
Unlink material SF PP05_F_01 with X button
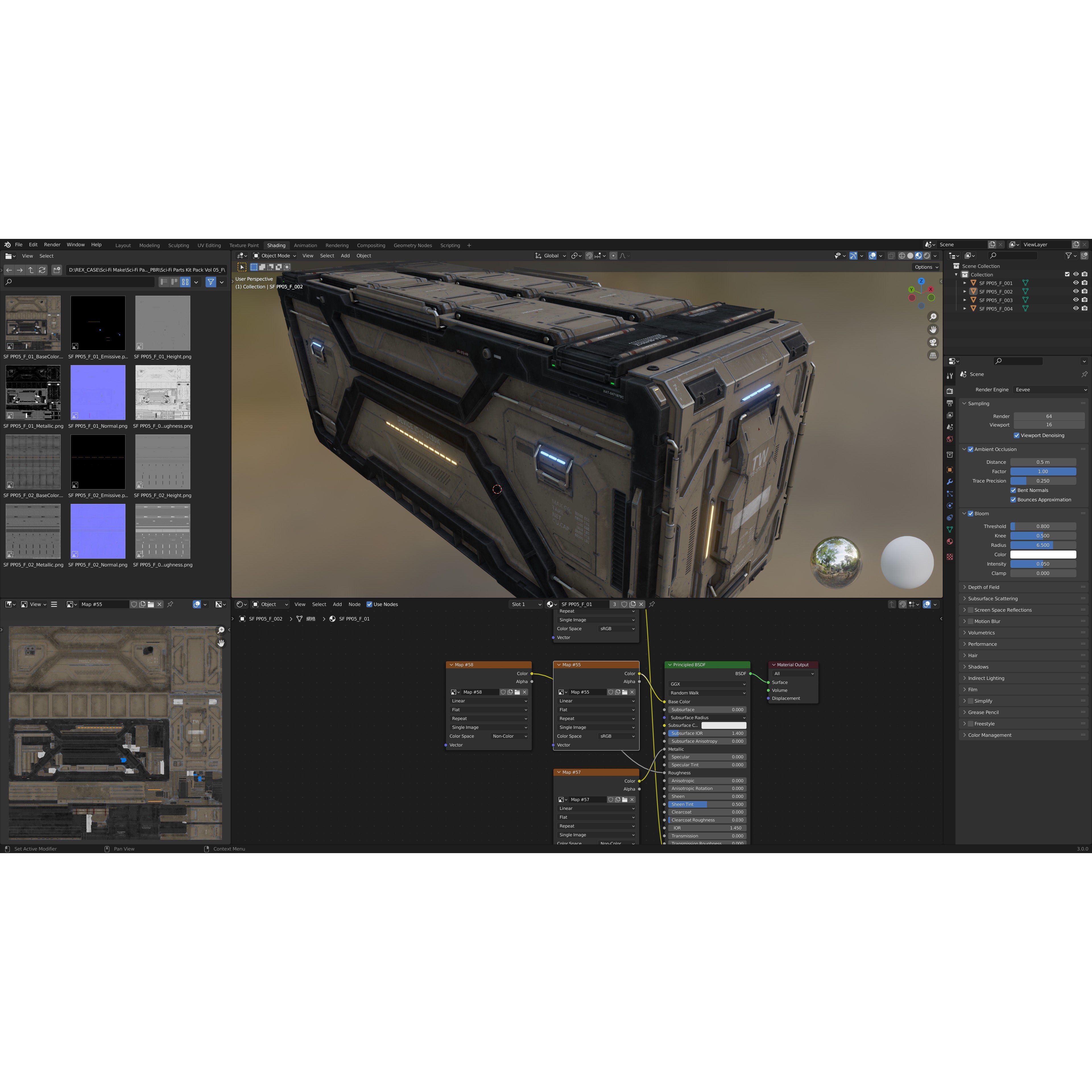click(x=641, y=604)
